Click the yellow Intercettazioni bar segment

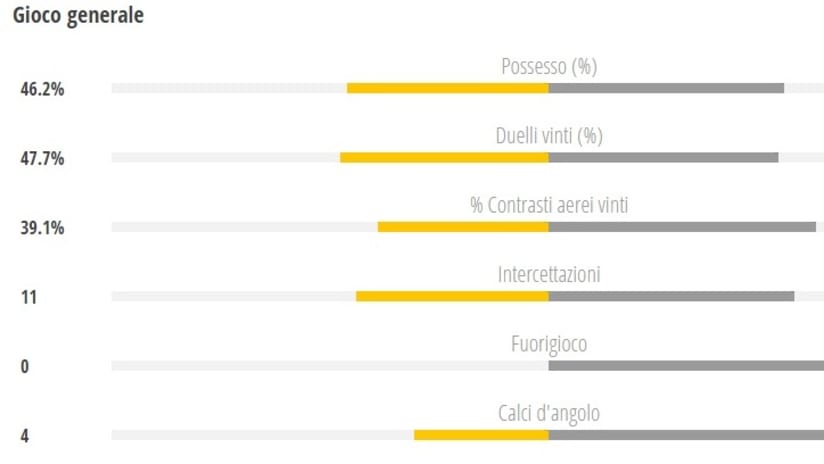click(452, 296)
